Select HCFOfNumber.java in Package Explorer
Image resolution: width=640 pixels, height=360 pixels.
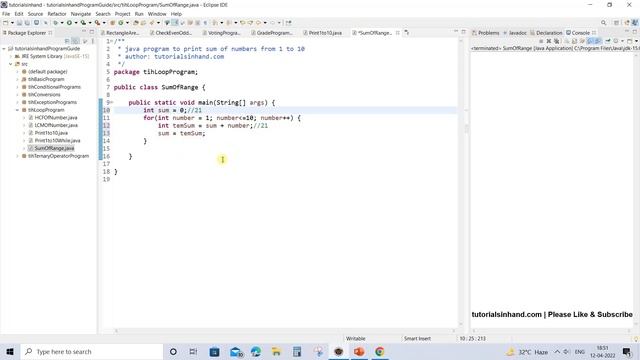coord(56,118)
